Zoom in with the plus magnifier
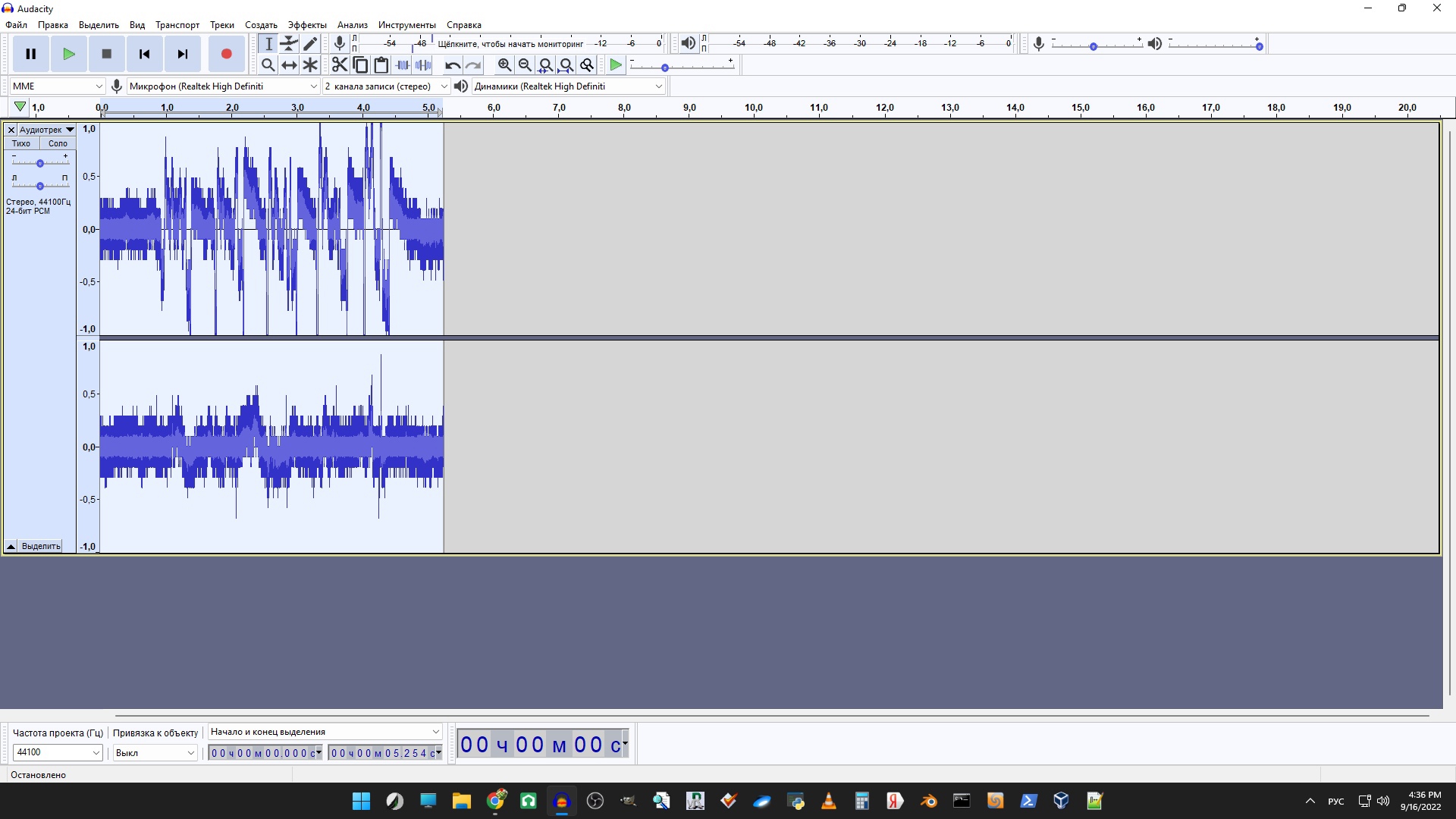 504,64
